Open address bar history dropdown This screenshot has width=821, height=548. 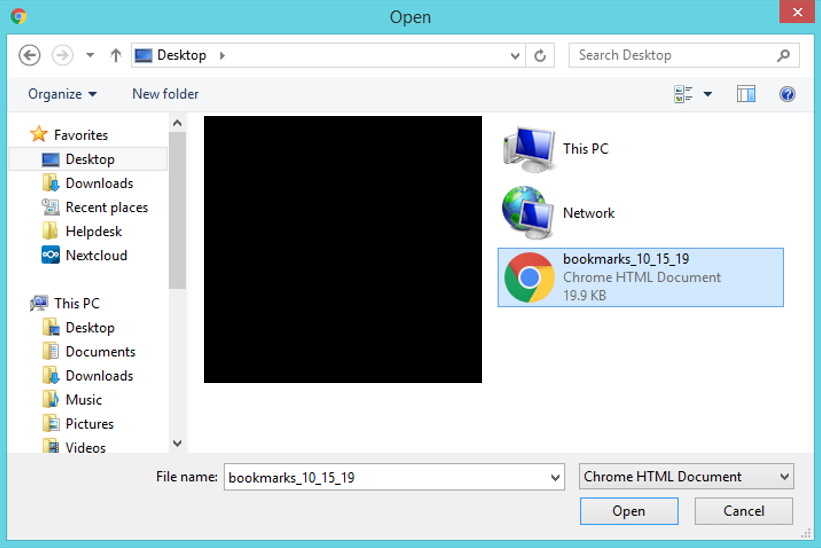515,55
